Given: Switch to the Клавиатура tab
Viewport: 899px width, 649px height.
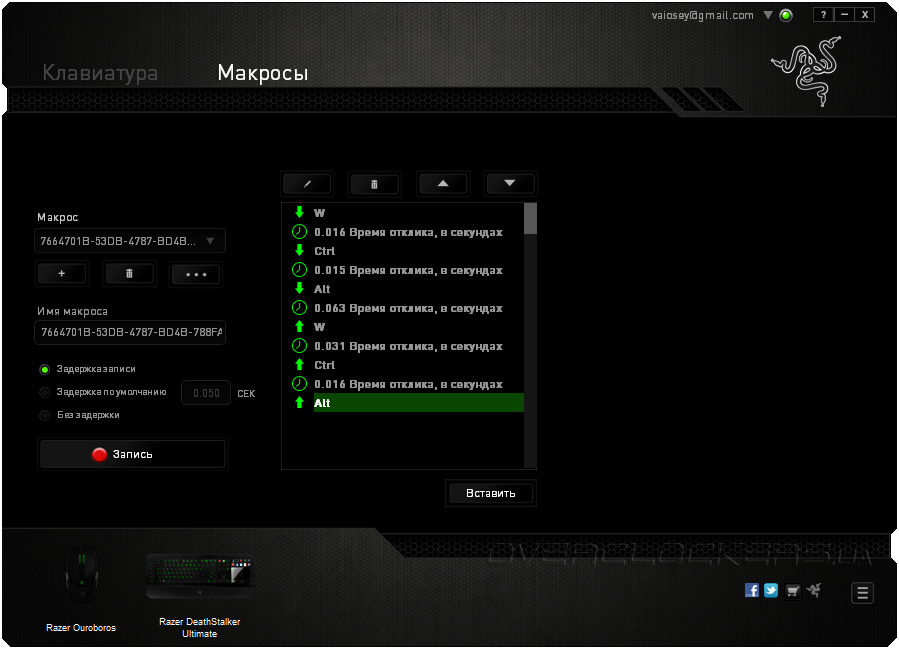Looking at the screenshot, I should (100, 73).
